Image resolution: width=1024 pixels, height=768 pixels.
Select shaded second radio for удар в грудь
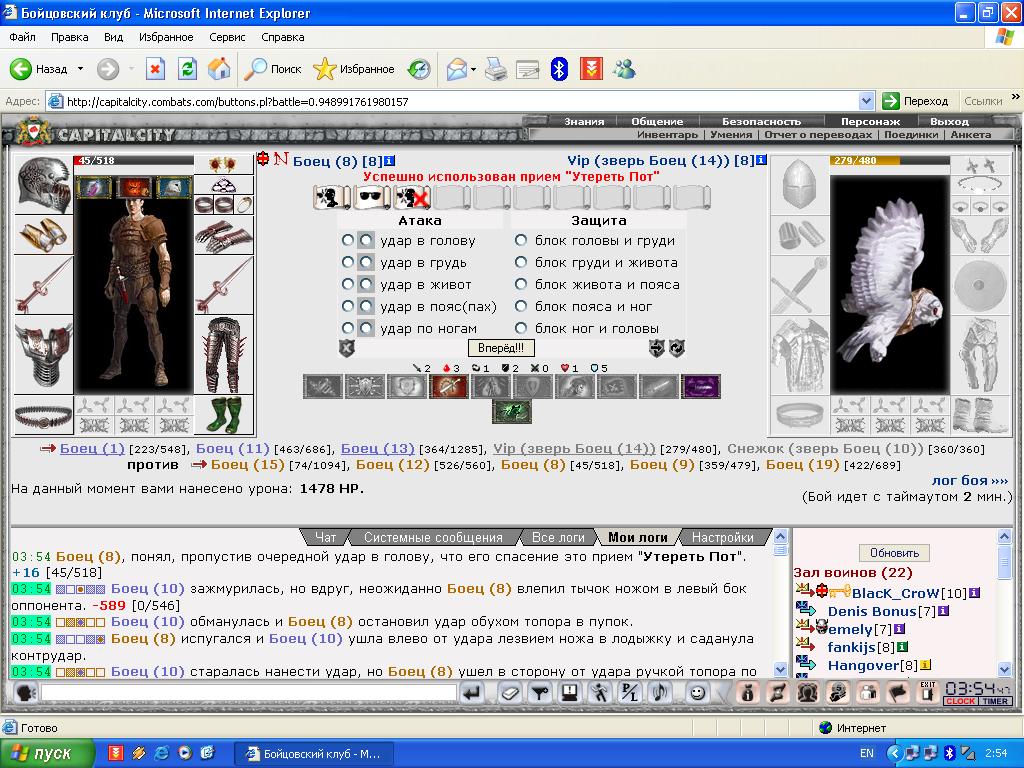click(366, 263)
